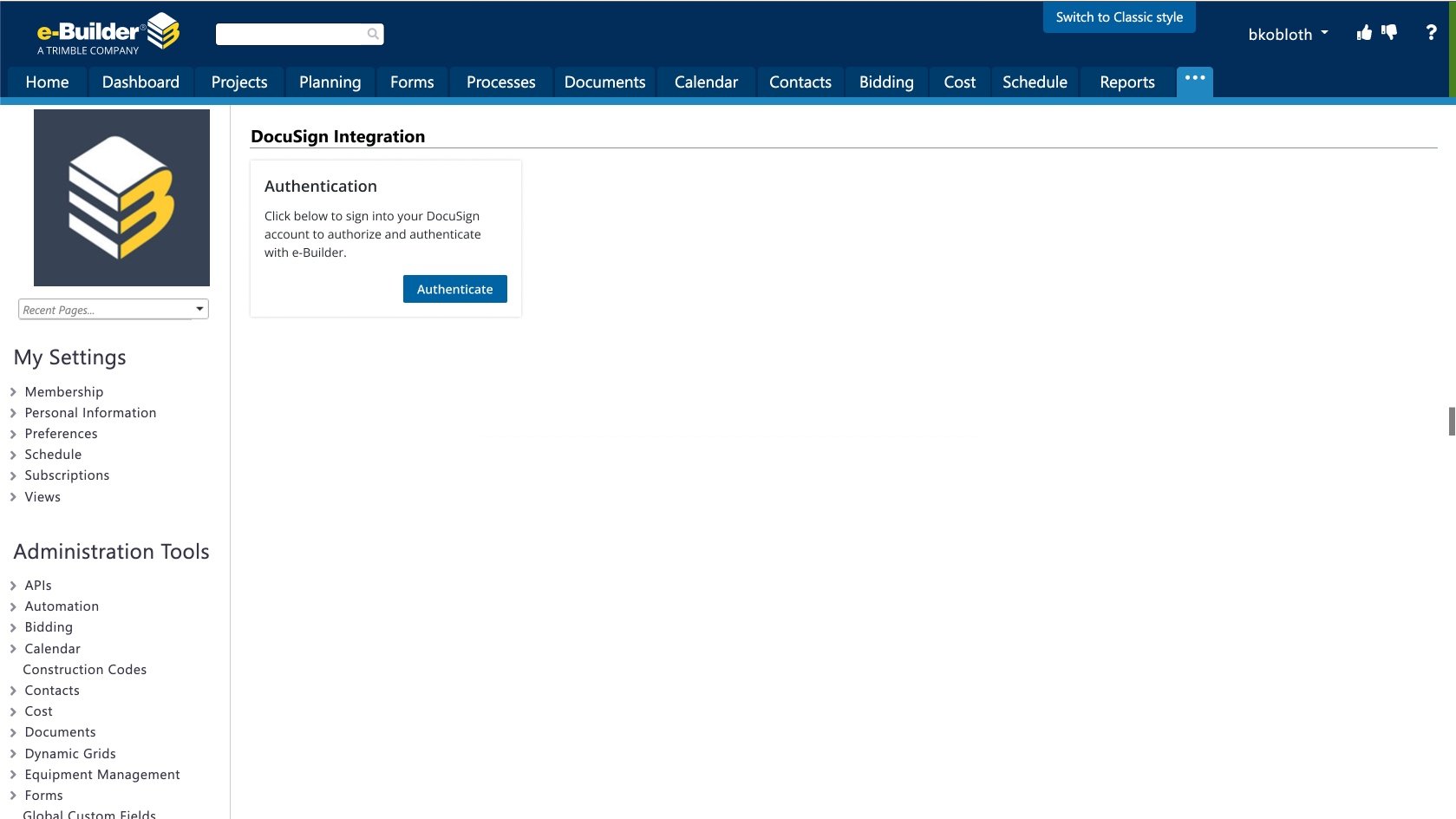Click the search magnifier icon
This screenshot has height=819, width=1456.
click(x=373, y=34)
